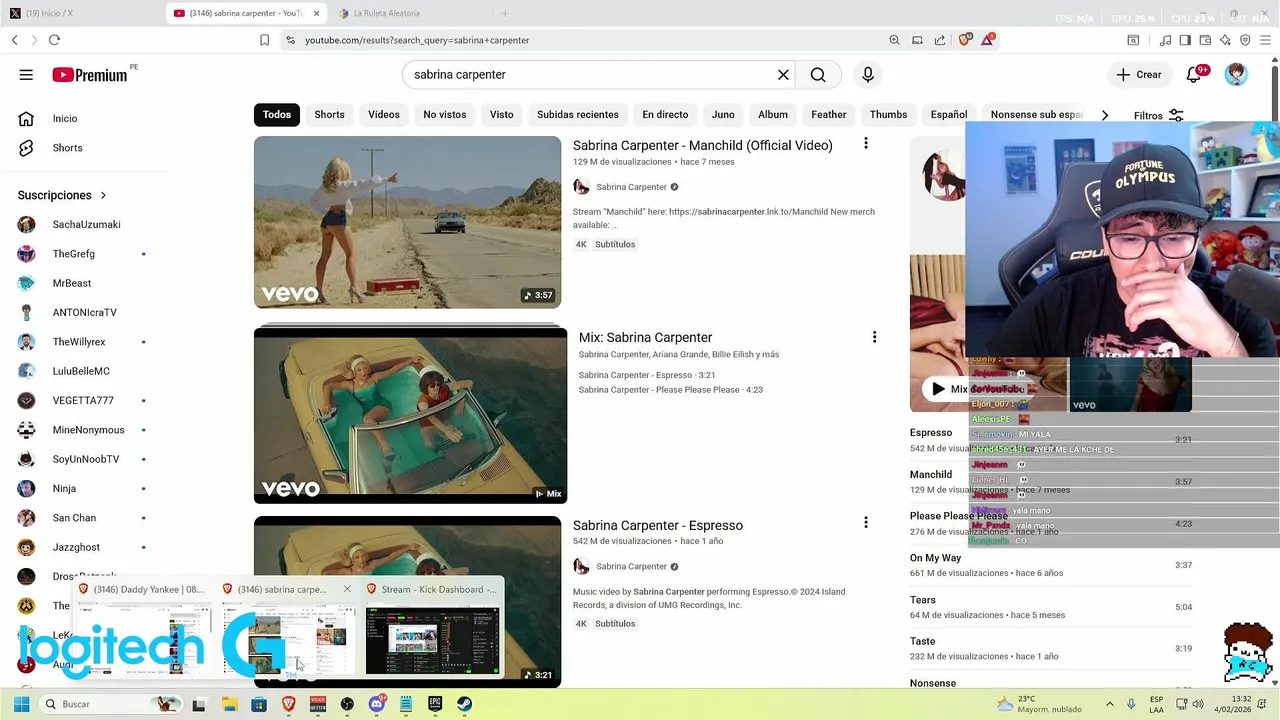Toggle the microphone in the system tray
Screen dimensions: 1280x720
[1131, 704]
